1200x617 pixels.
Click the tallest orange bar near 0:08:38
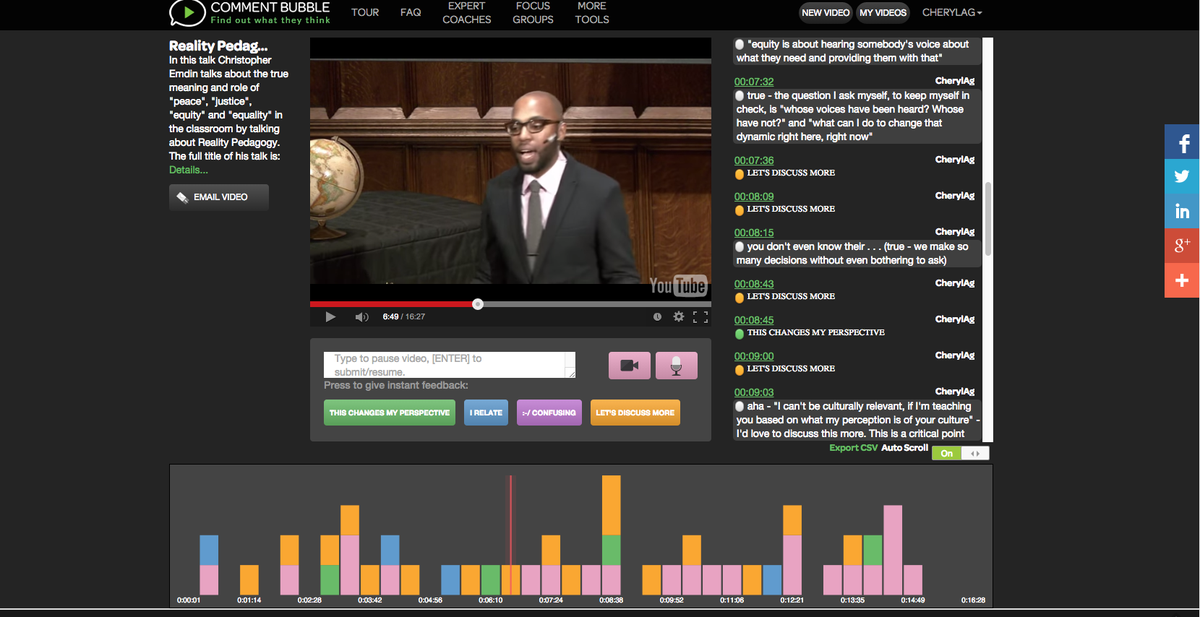pyautogui.click(x=611, y=505)
